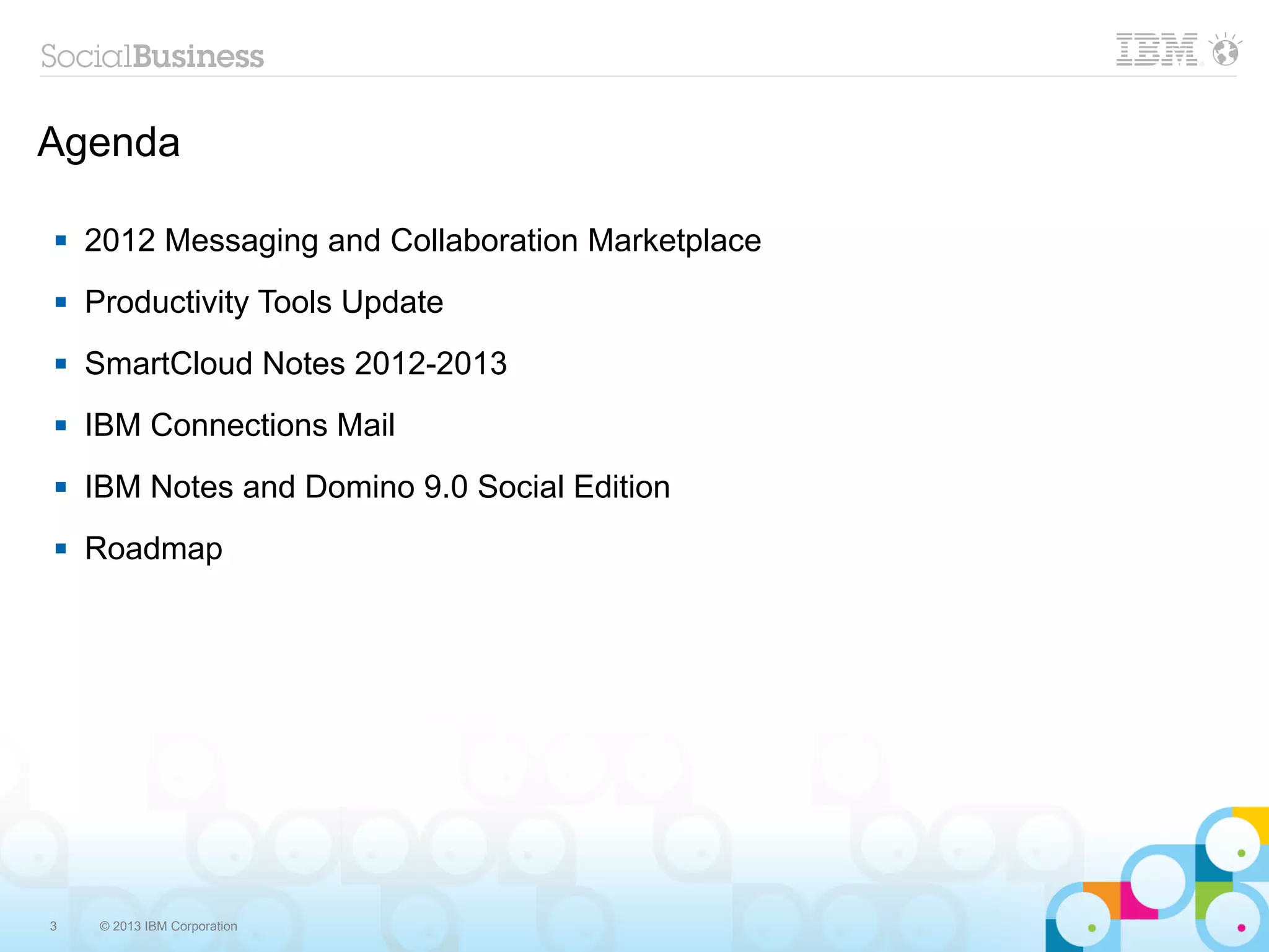
Task: Click the slide number 3 in footer
Action: click(53, 926)
